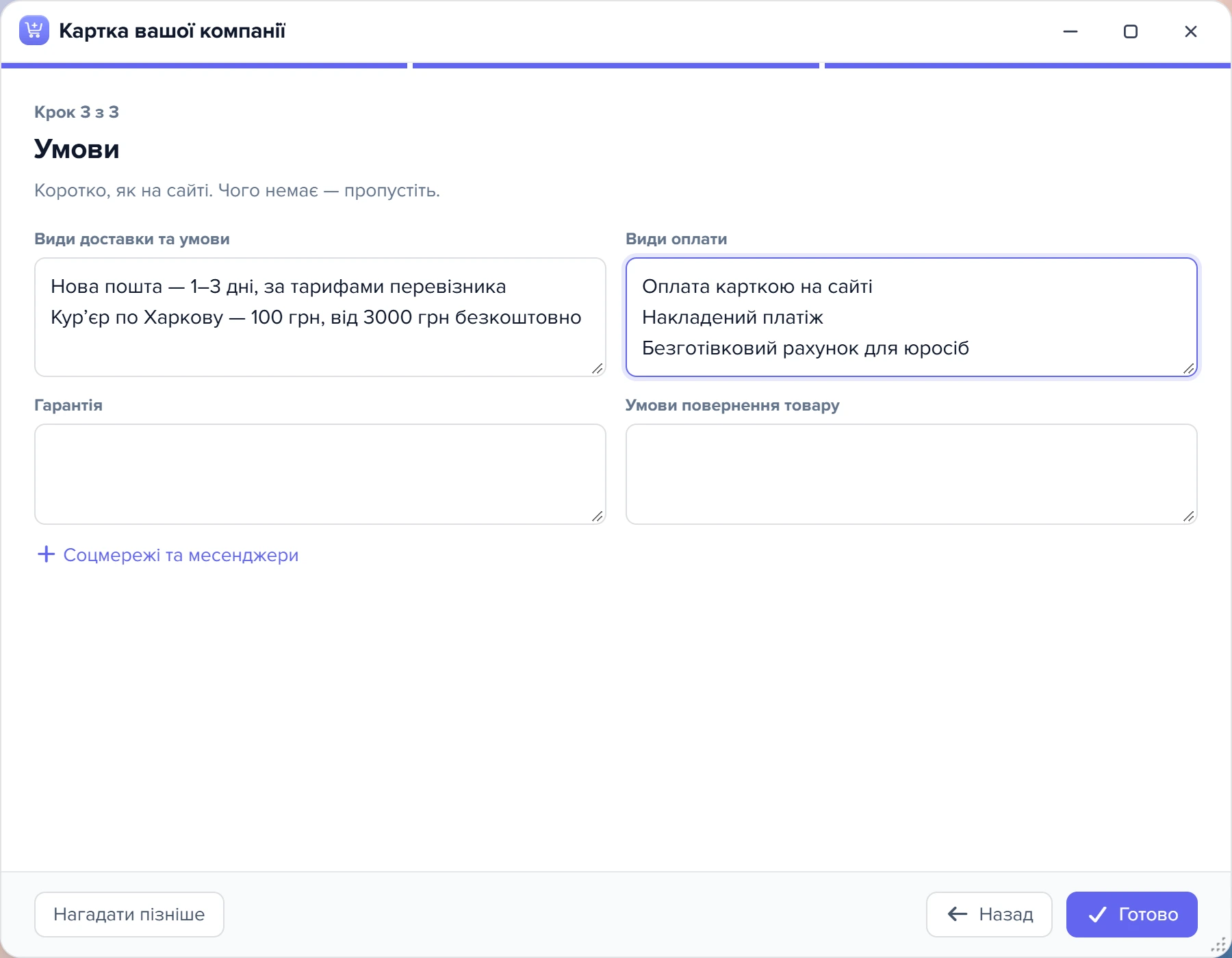Go back with the Назад button
Image resolution: width=1232 pixels, height=958 pixels.
(989, 914)
